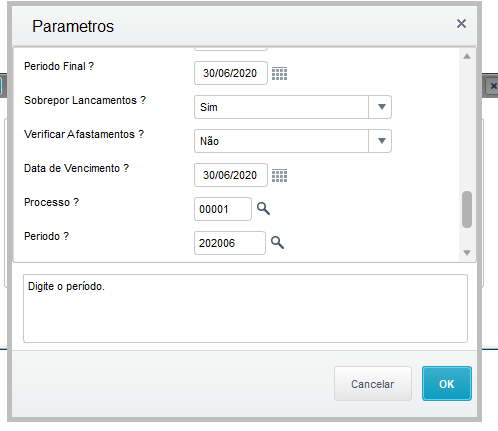Viewport: 498px width, 431px height.
Task: Click the 'Processo ?' label
Action: coord(51,202)
